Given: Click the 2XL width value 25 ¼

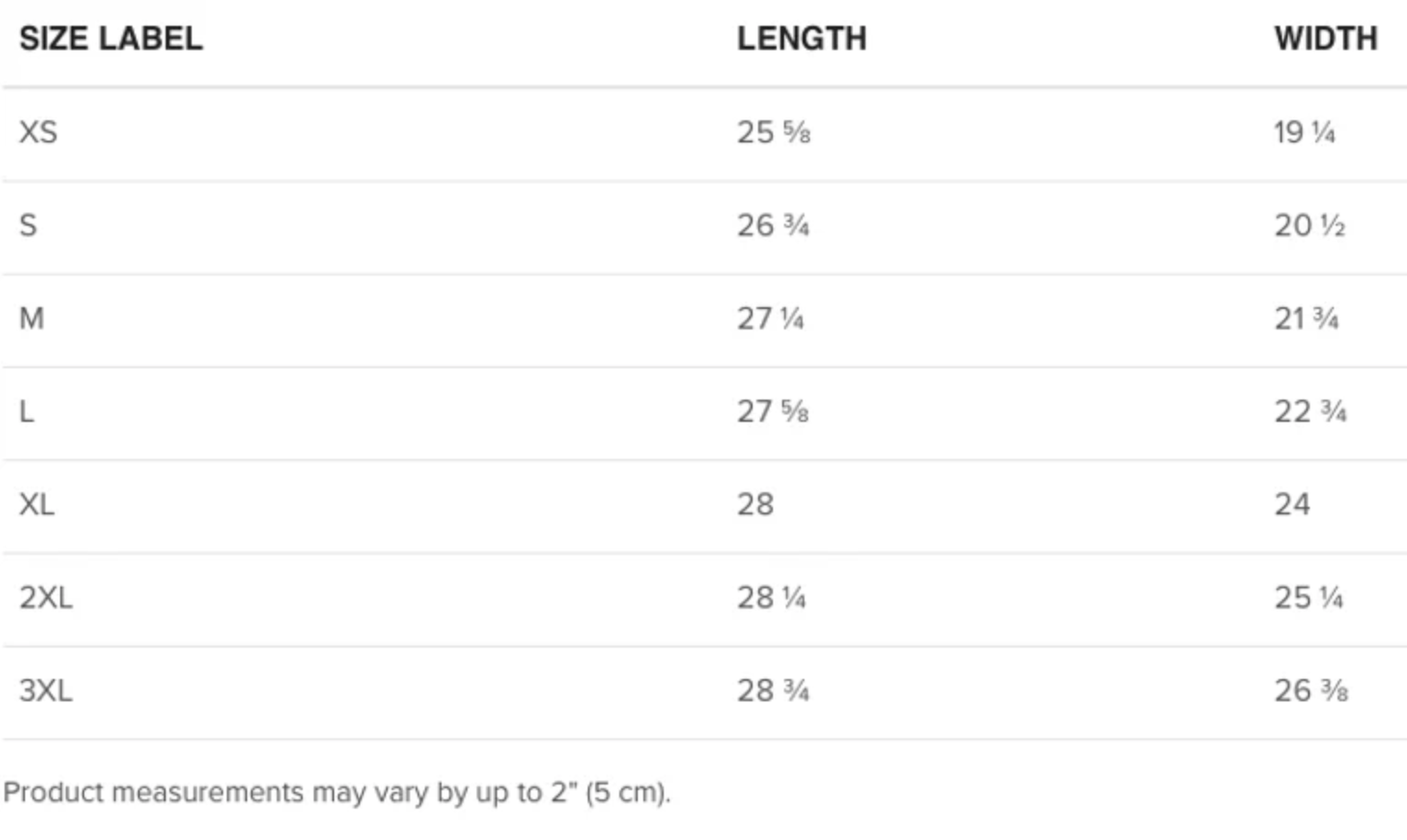Looking at the screenshot, I should [x=1308, y=598].
